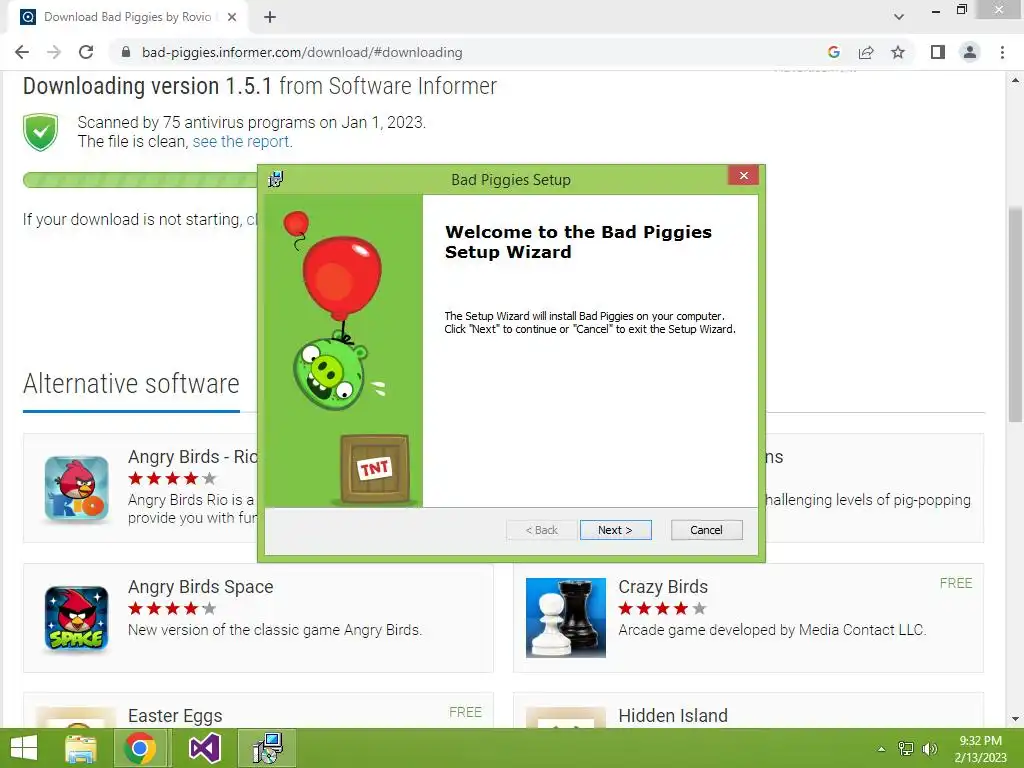Image resolution: width=1024 pixels, height=768 pixels.
Task: Click the disabled Back button in setup
Action: [x=541, y=530]
